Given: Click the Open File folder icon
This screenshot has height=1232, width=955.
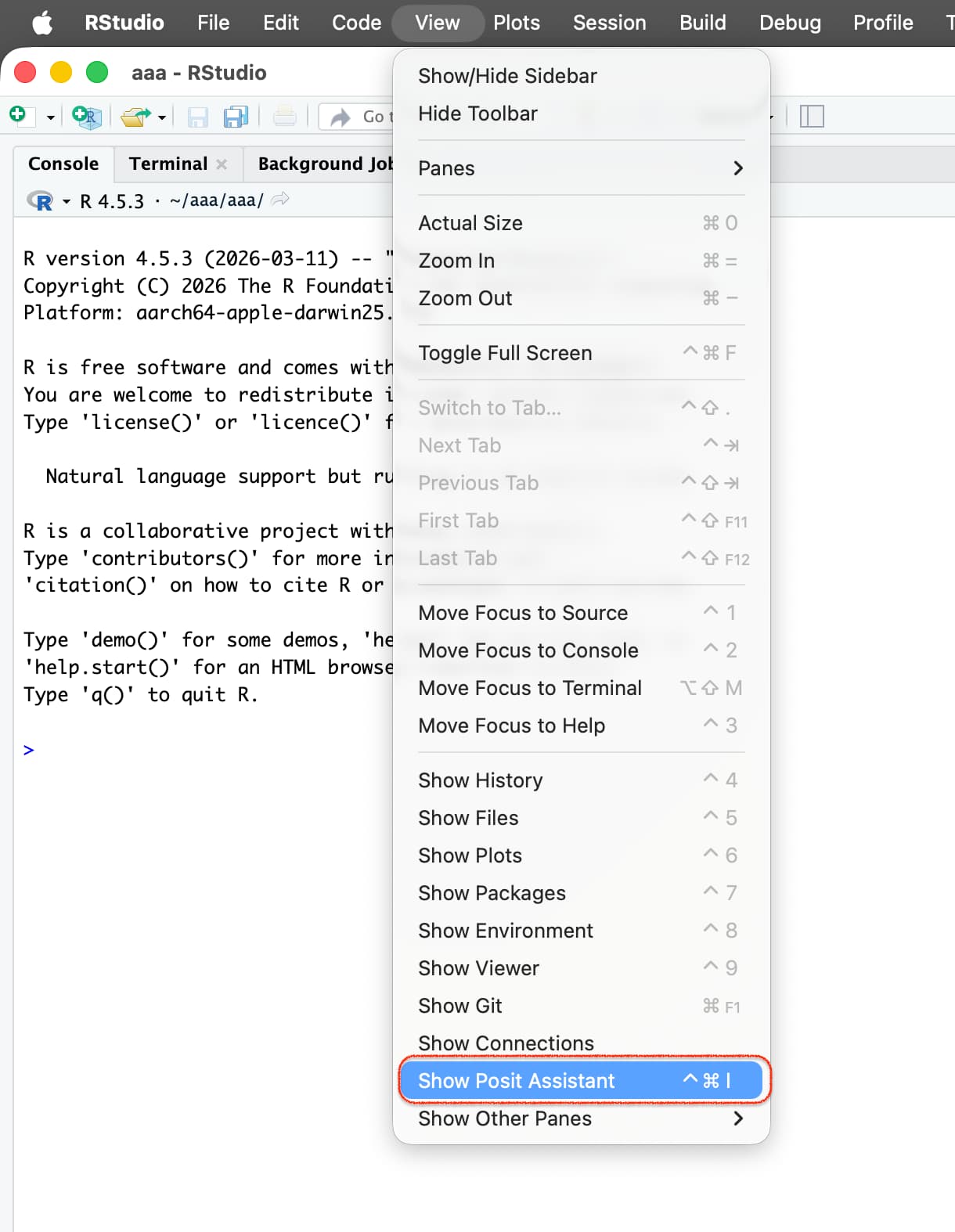Looking at the screenshot, I should click(135, 117).
